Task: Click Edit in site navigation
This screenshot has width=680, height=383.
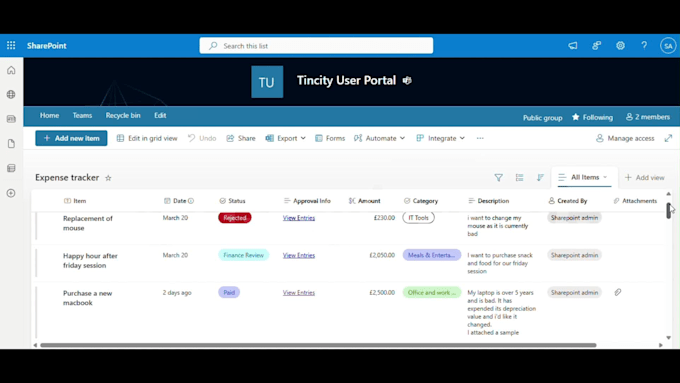Action: click(160, 115)
